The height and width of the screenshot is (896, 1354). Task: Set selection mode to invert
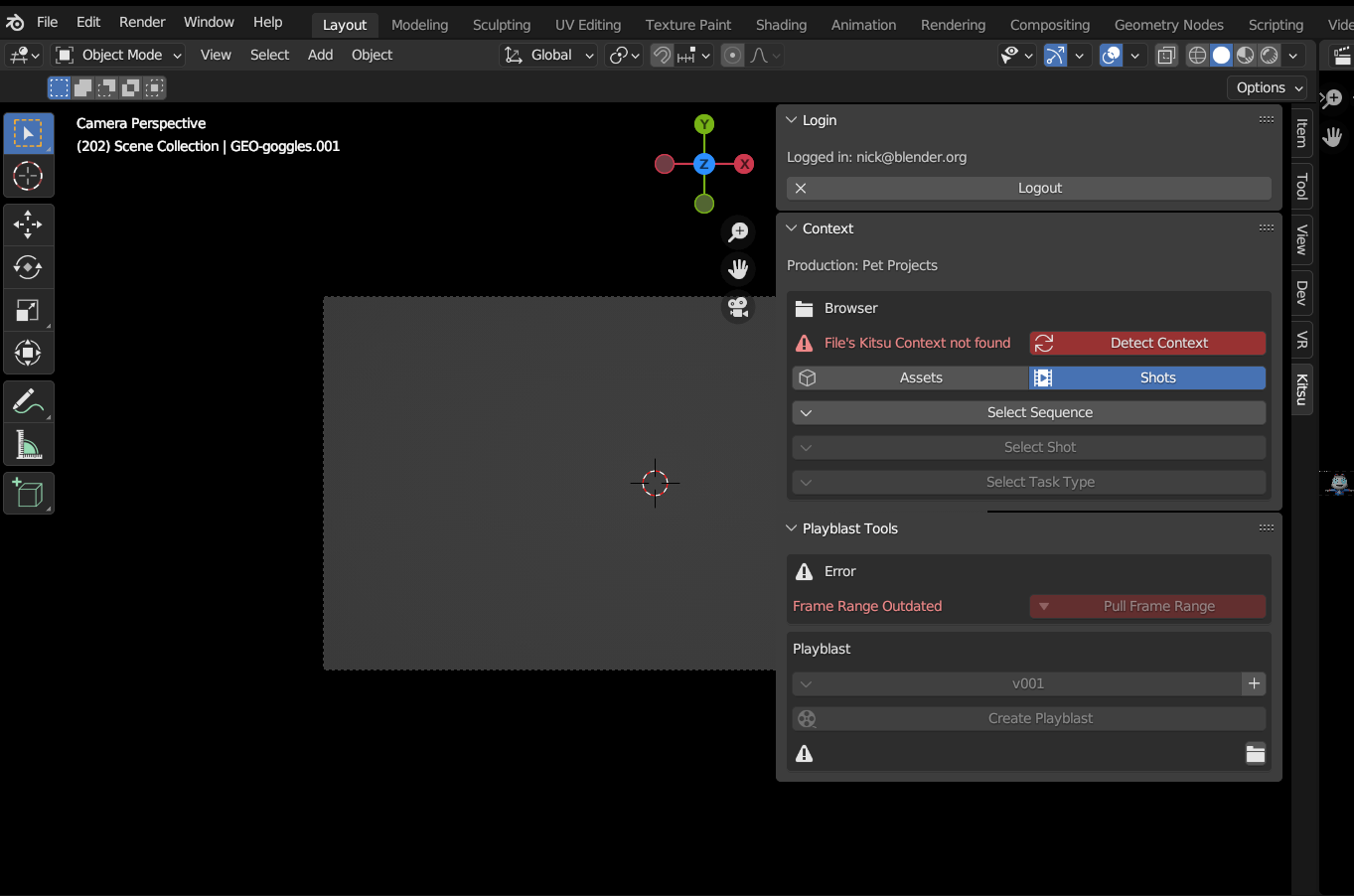[x=131, y=88]
